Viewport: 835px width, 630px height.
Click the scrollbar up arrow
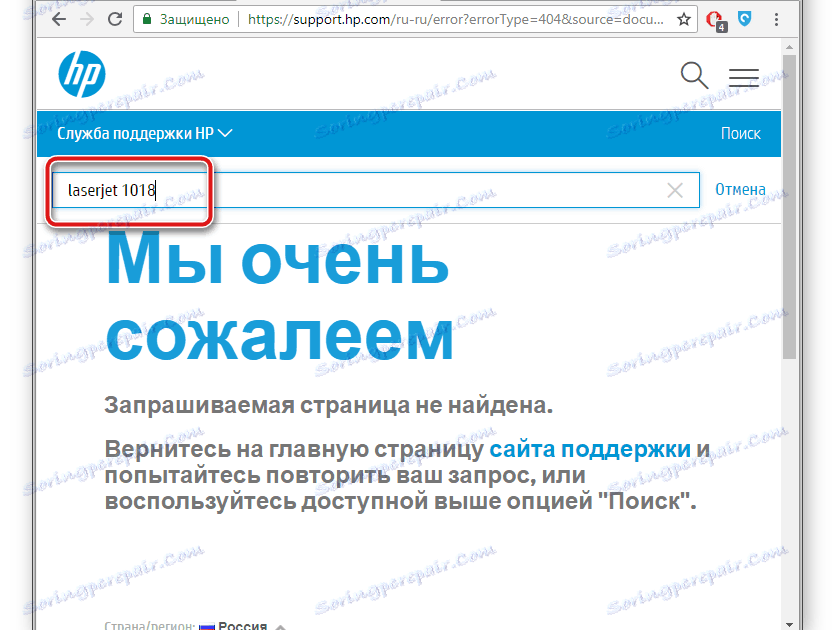coord(789,47)
